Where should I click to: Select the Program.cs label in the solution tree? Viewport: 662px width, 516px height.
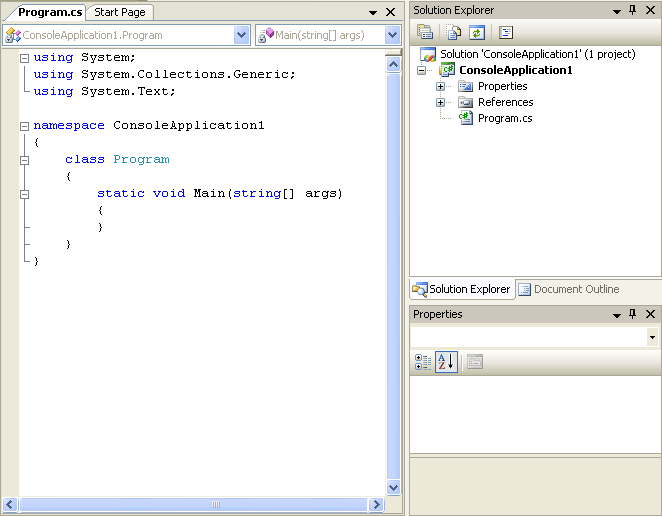[x=505, y=118]
